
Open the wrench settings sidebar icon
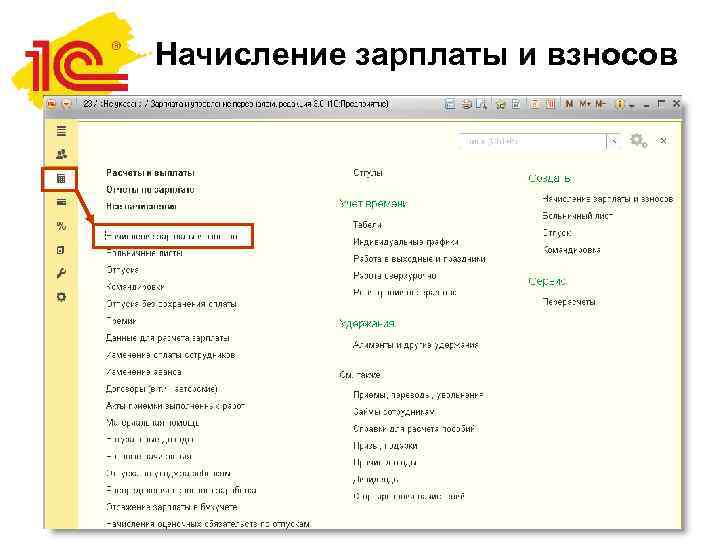point(61,273)
